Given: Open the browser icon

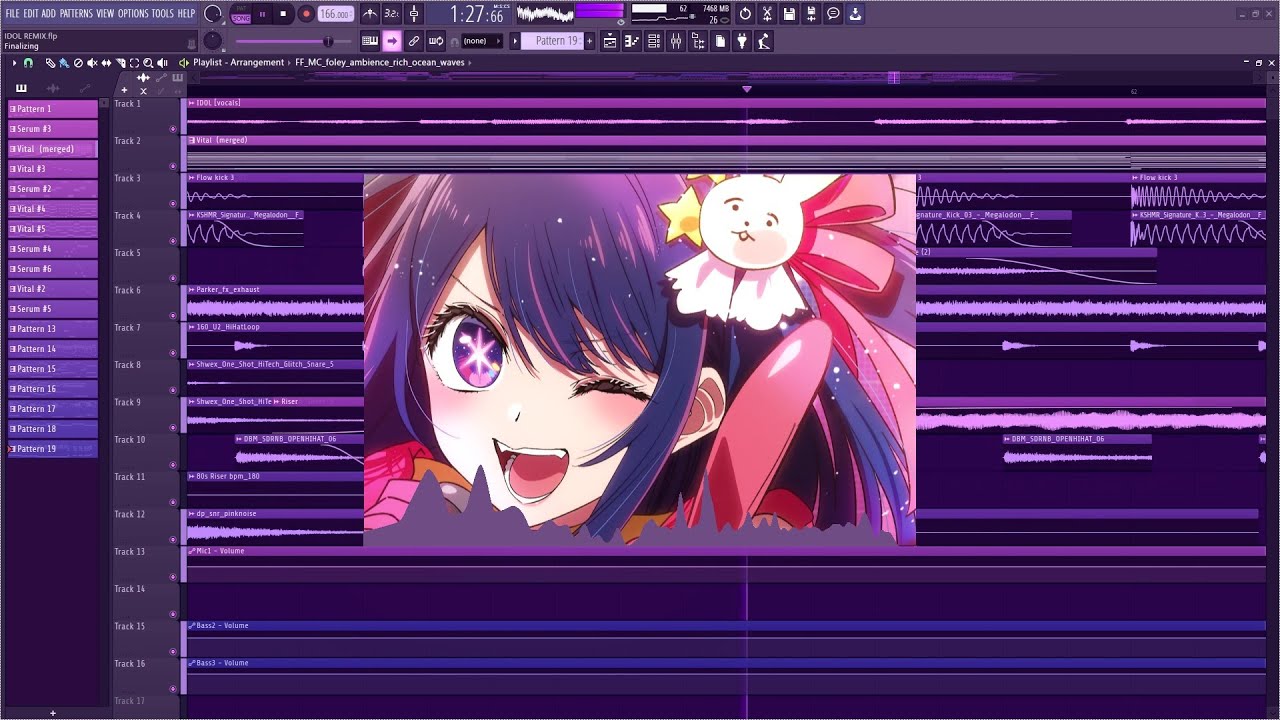Looking at the screenshot, I should (698, 41).
